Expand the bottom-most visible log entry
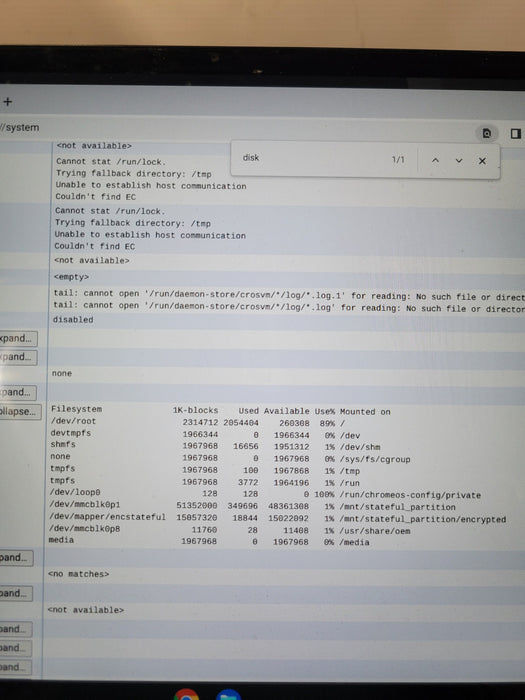The width and height of the screenshot is (525, 700). (x=15, y=667)
